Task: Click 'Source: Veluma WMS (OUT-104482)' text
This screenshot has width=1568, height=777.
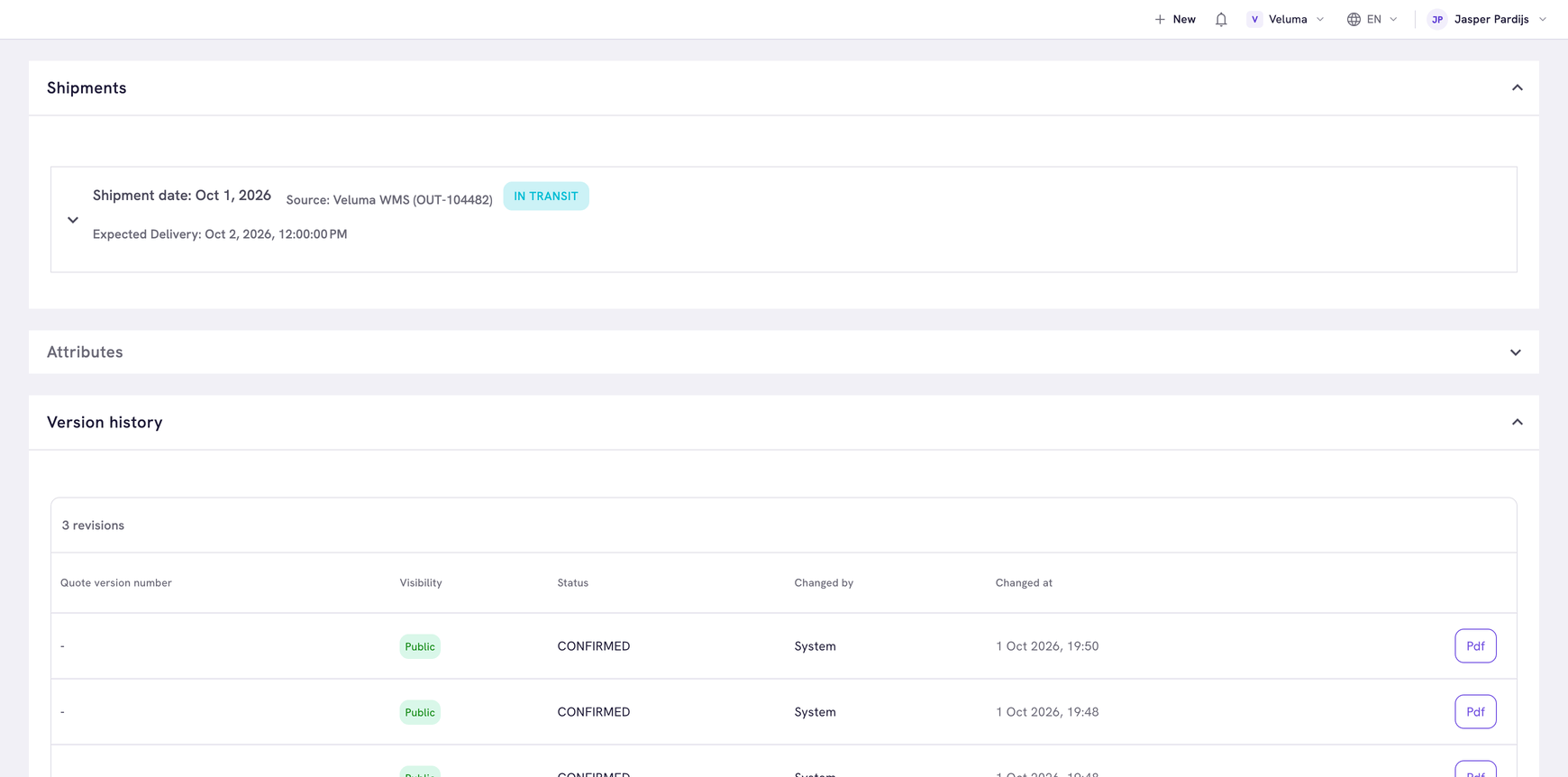Action: (x=389, y=200)
